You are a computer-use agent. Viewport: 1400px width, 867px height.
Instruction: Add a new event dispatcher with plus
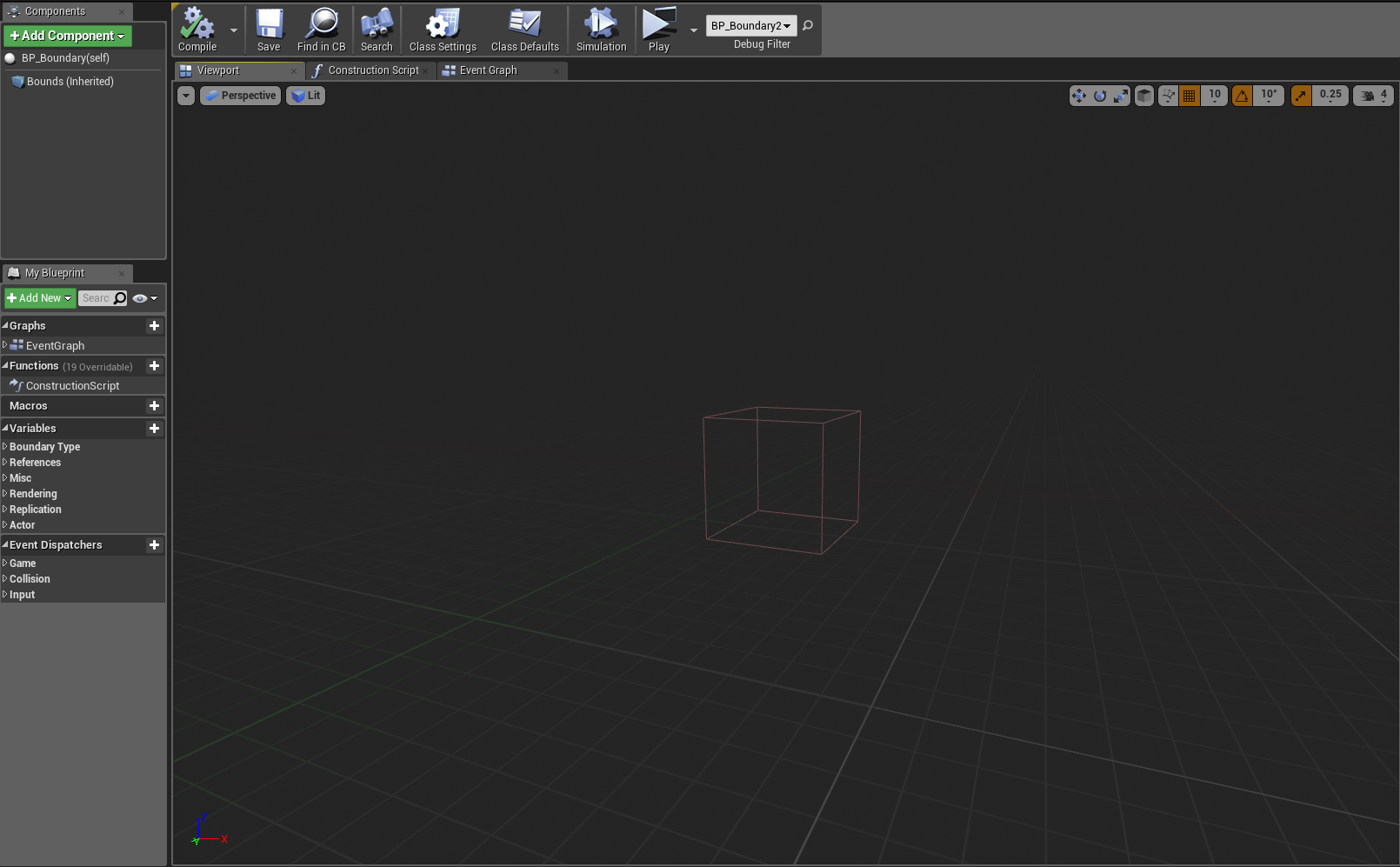point(155,545)
